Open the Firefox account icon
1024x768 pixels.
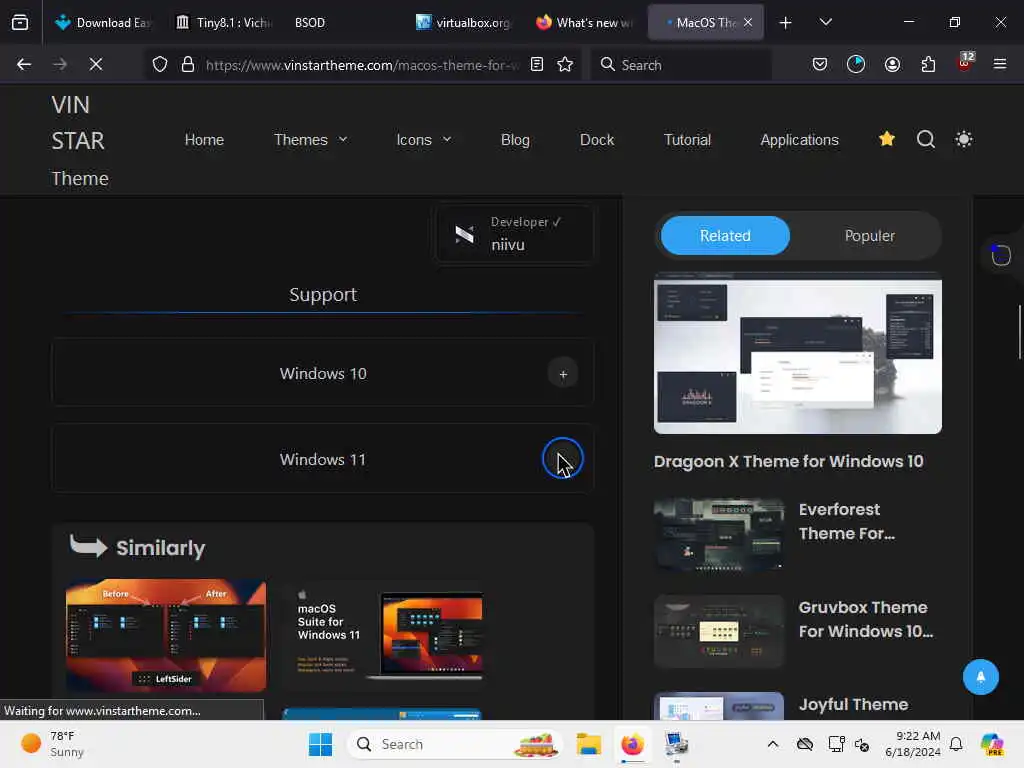click(892, 64)
